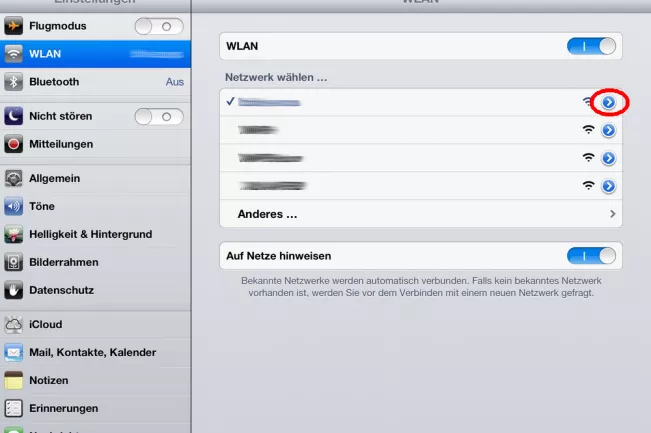Turn off the main WLAN switch
Screen dimensions: 651x433
point(591,46)
